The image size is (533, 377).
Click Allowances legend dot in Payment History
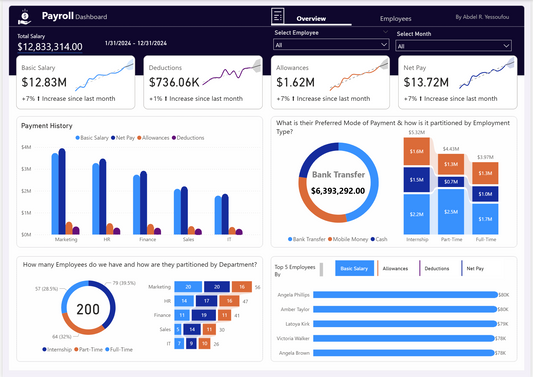(139, 138)
